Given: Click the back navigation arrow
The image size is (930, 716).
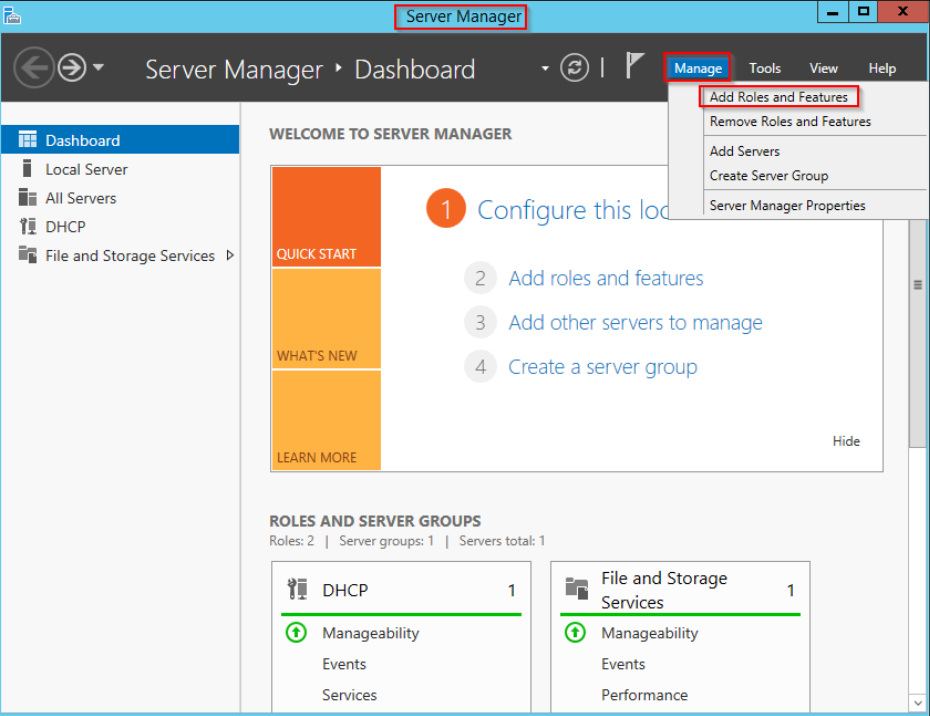Looking at the screenshot, I should click(x=34, y=68).
